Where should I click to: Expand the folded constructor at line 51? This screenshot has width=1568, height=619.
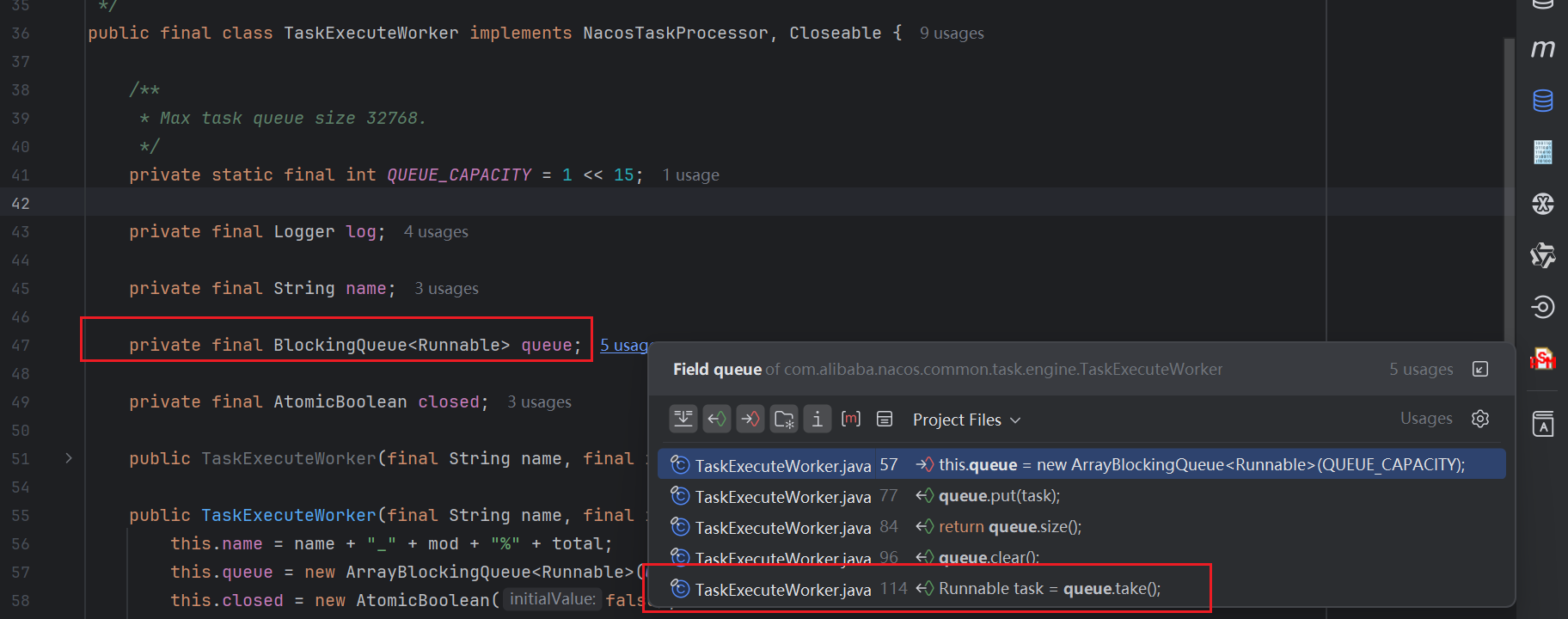[69, 458]
